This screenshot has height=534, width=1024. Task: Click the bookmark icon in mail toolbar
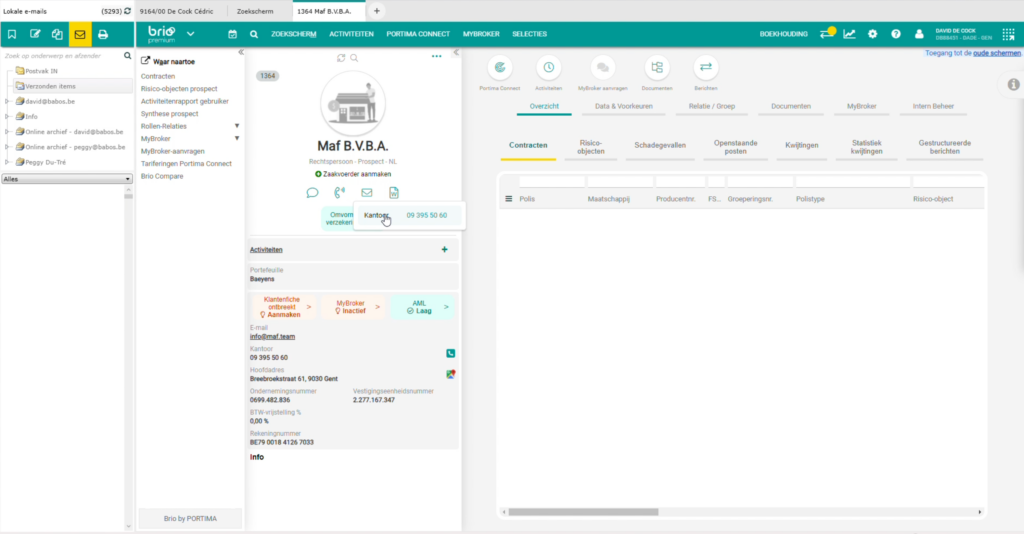[x=12, y=34]
